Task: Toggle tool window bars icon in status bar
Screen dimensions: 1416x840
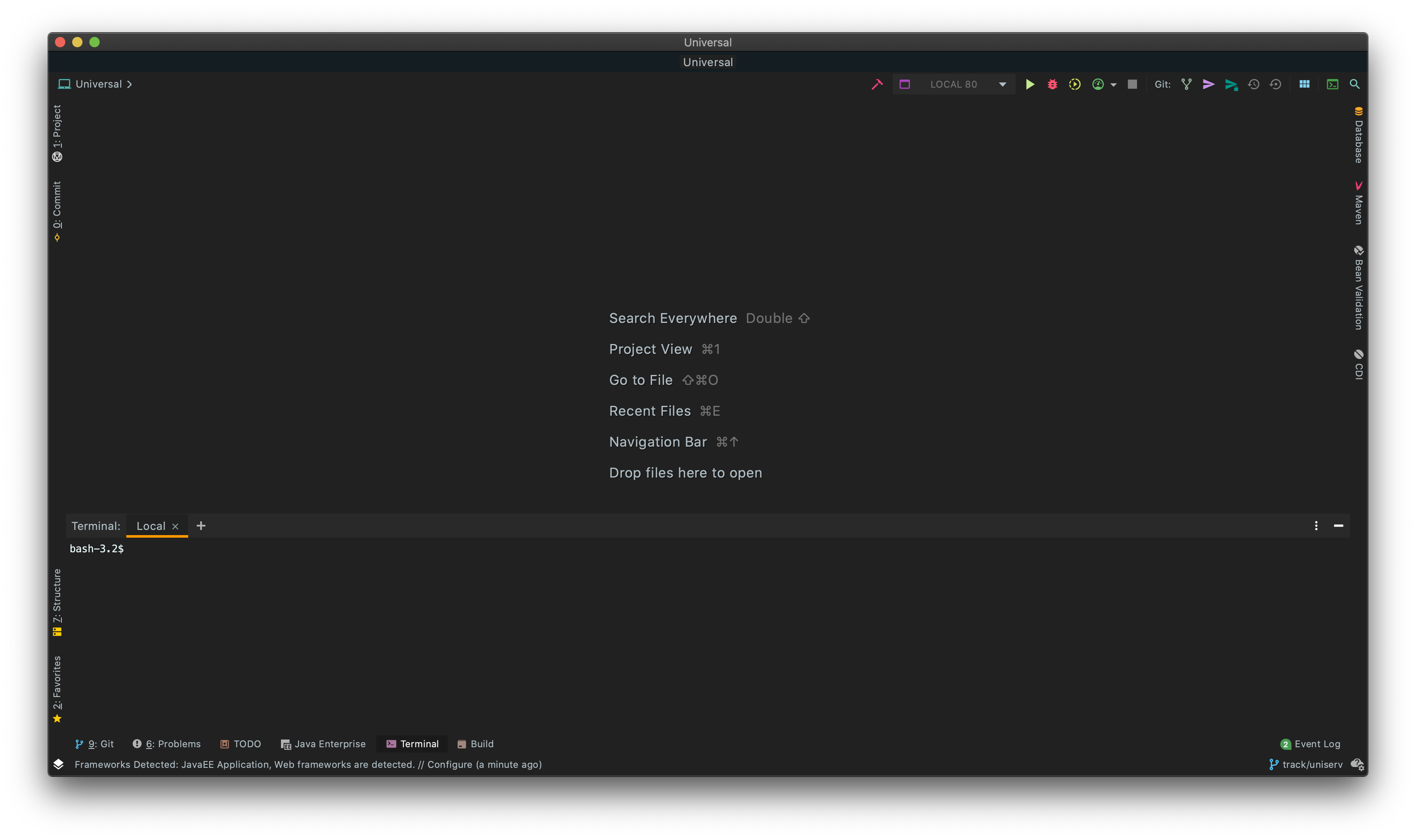Action: (58, 764)
